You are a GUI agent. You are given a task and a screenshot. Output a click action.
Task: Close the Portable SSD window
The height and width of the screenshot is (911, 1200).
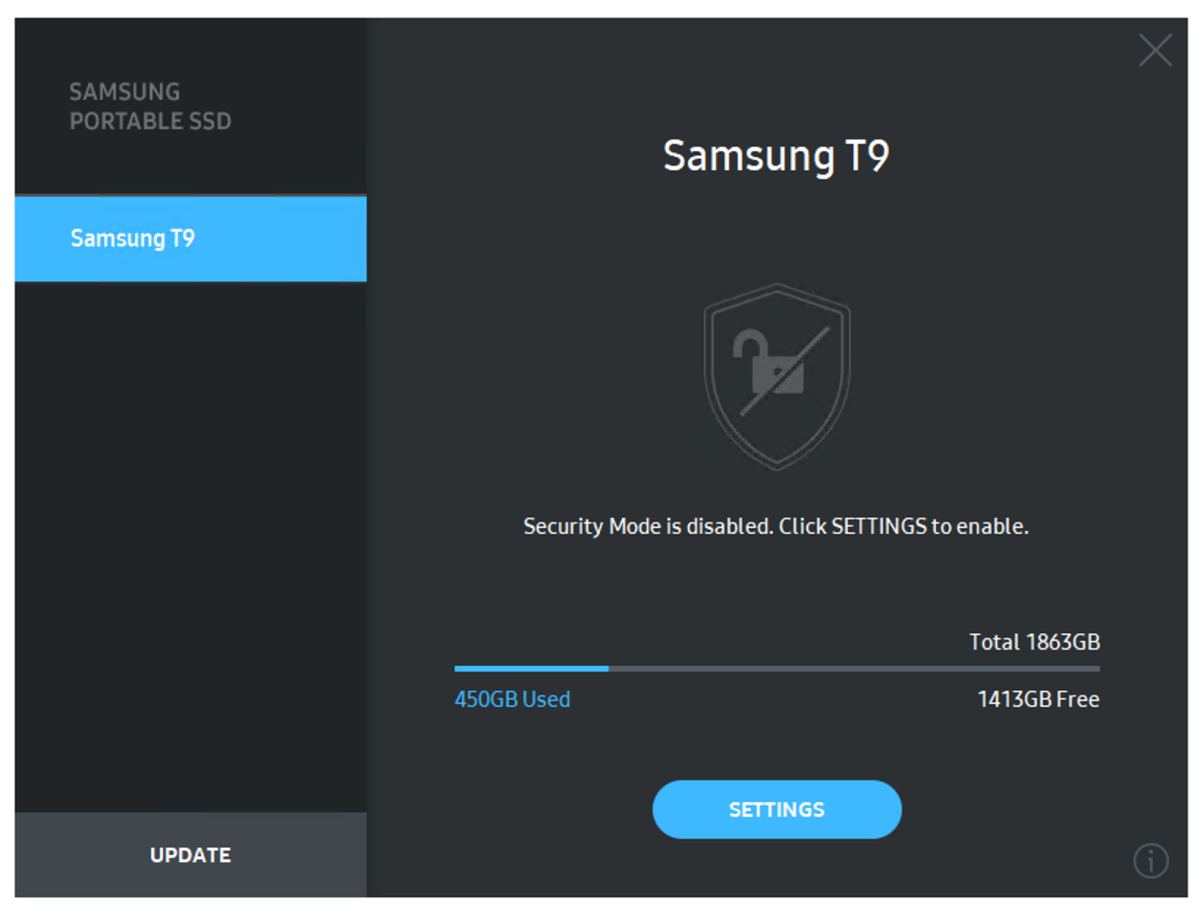pos(1155,50)
